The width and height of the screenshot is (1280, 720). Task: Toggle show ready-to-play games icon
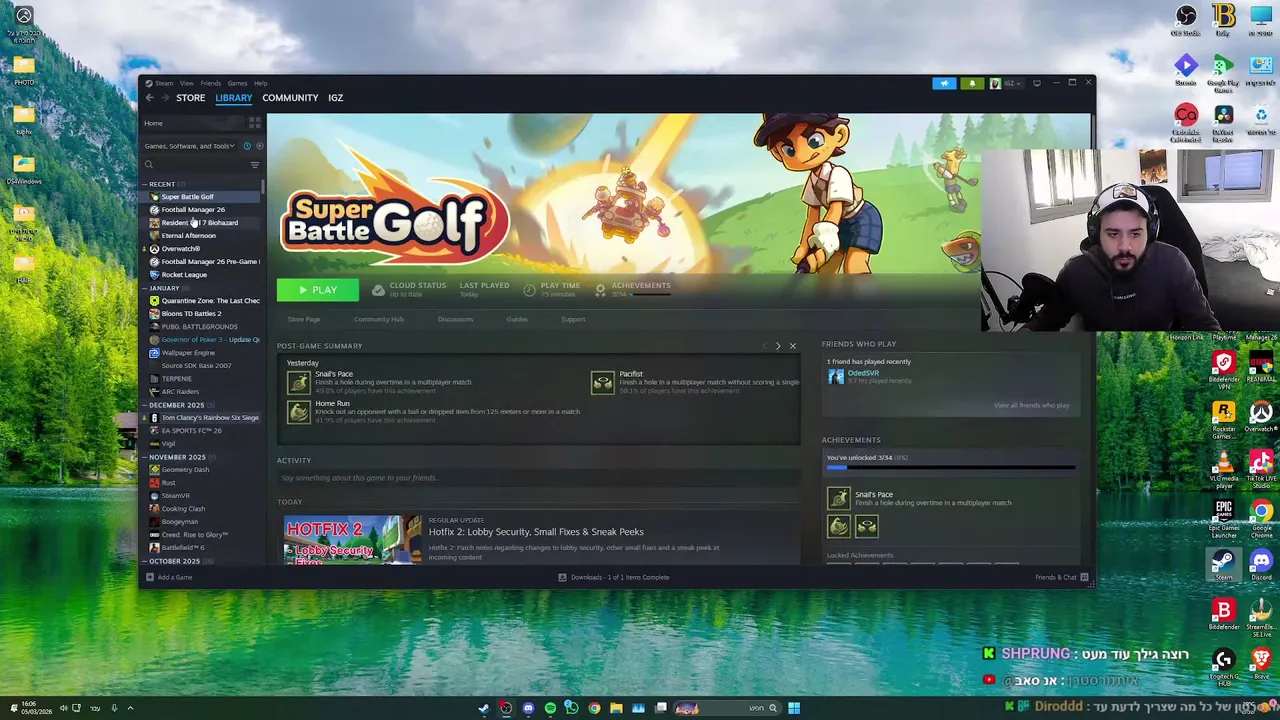[259, 146]
